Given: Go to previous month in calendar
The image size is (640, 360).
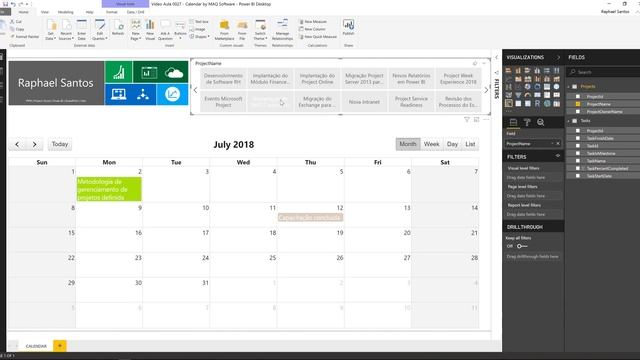Looking at the screenshot, I should click(x=17, y=144).
